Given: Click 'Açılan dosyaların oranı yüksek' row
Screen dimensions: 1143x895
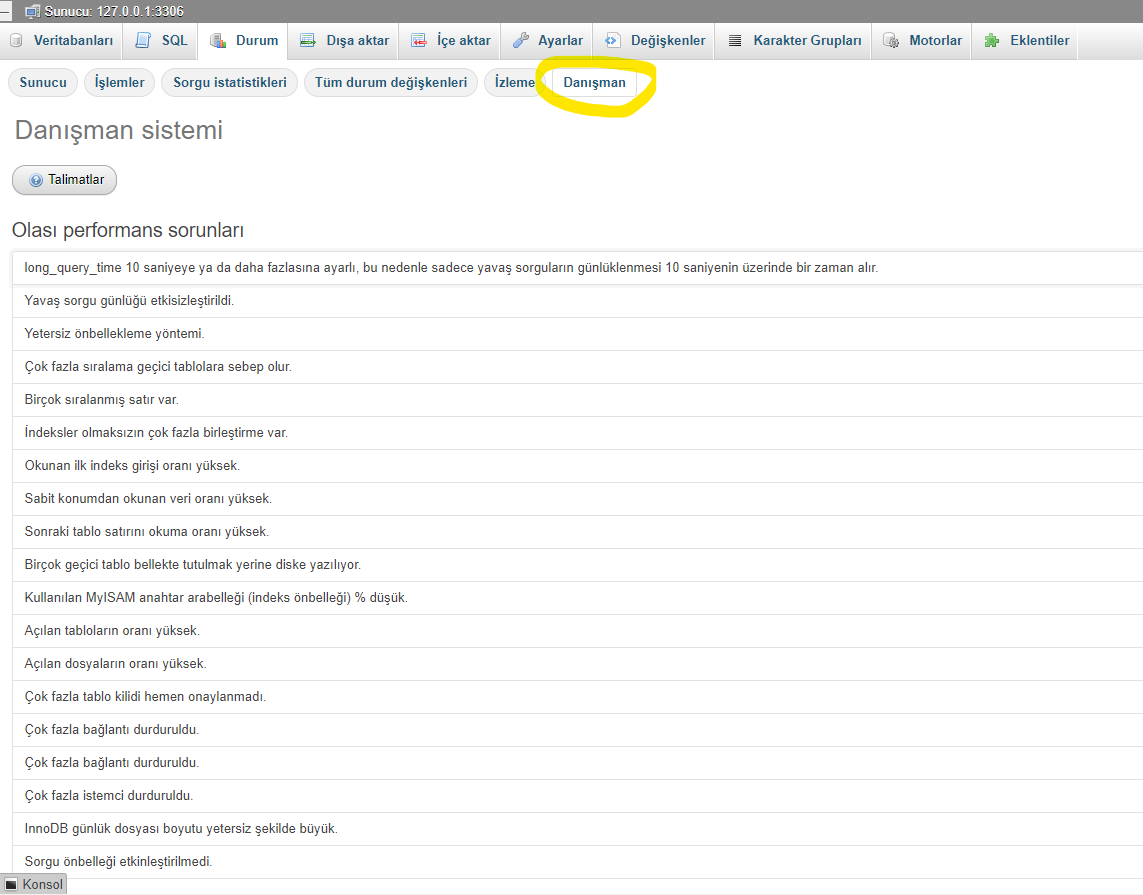Looking at the screenshot, I should point(577,664).
